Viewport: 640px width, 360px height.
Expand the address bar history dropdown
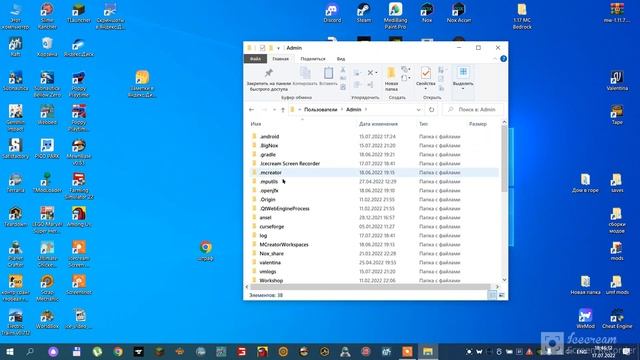tap(418, 109)
